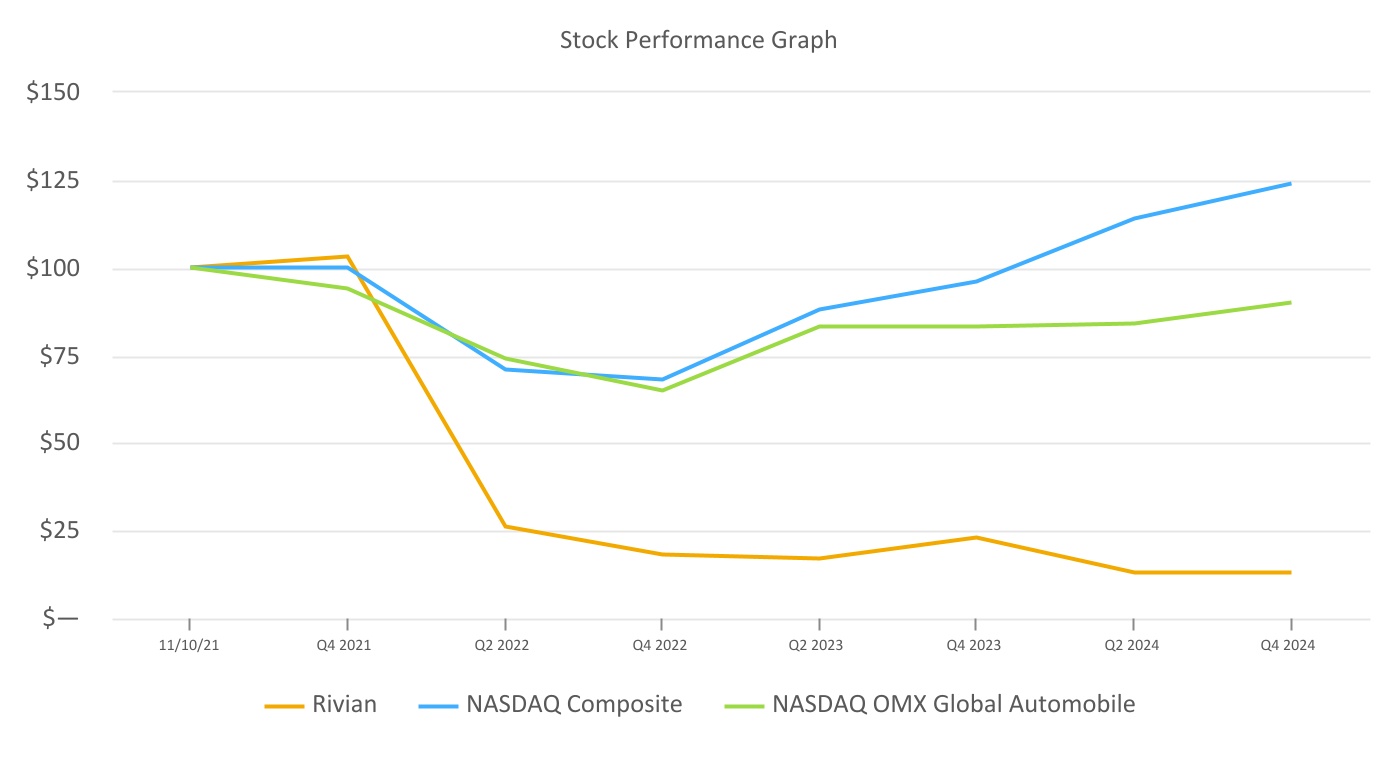The image size is (1400, 760).
Task: Click the Rivian legend color swatch
Action: tap(284, 705)
